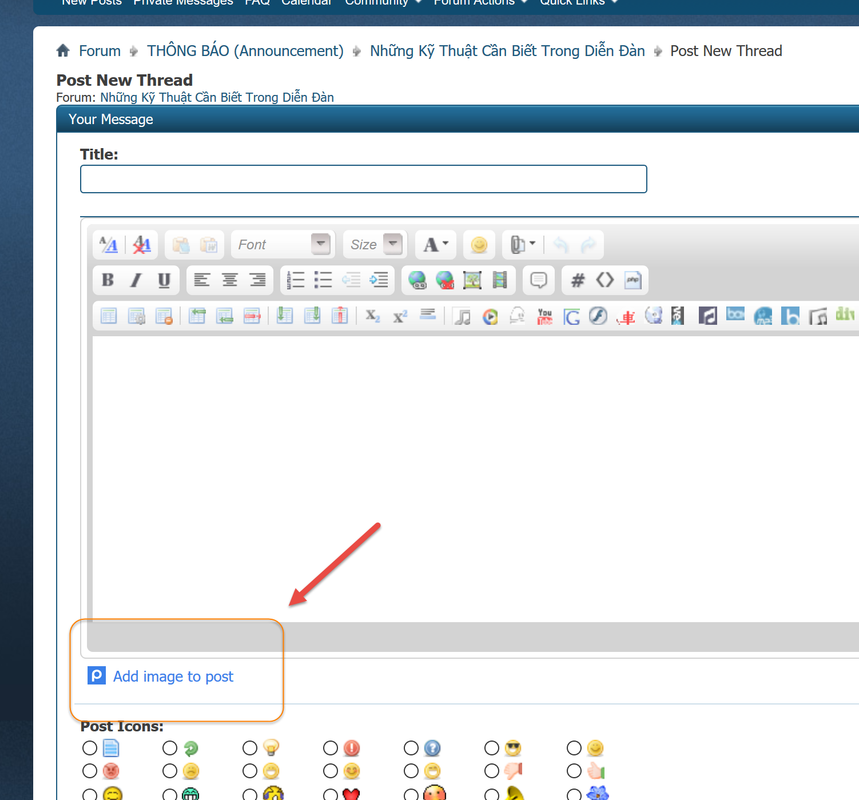Expand the Community menu
Viewport: 859px width, 800px height.
(x=383, y=2)
